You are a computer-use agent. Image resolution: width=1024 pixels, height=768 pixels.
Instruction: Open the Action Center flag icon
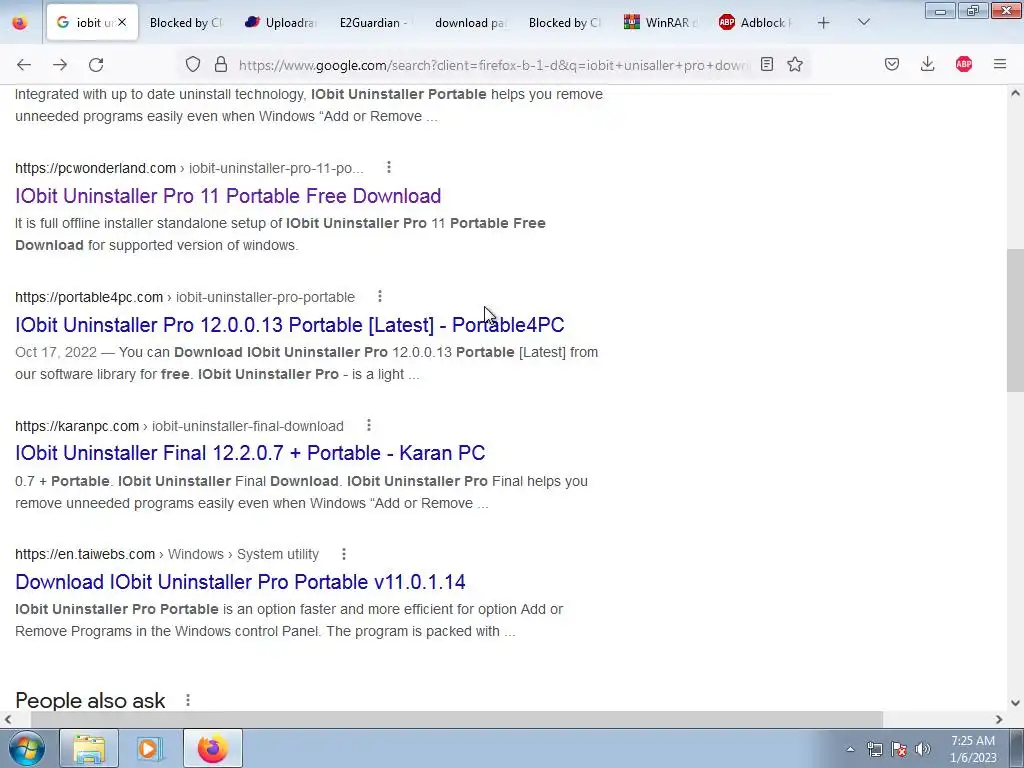tap(899, 749)
